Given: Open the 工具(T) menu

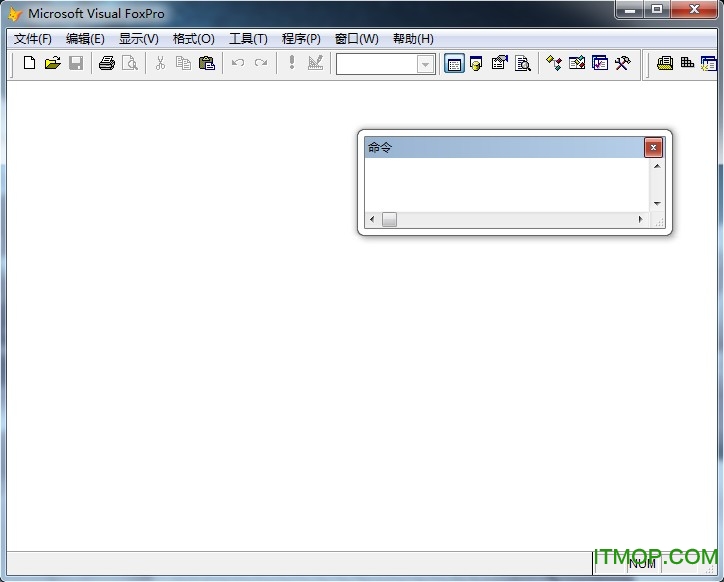Looking at the screenshot, I should tap(248, 39).
